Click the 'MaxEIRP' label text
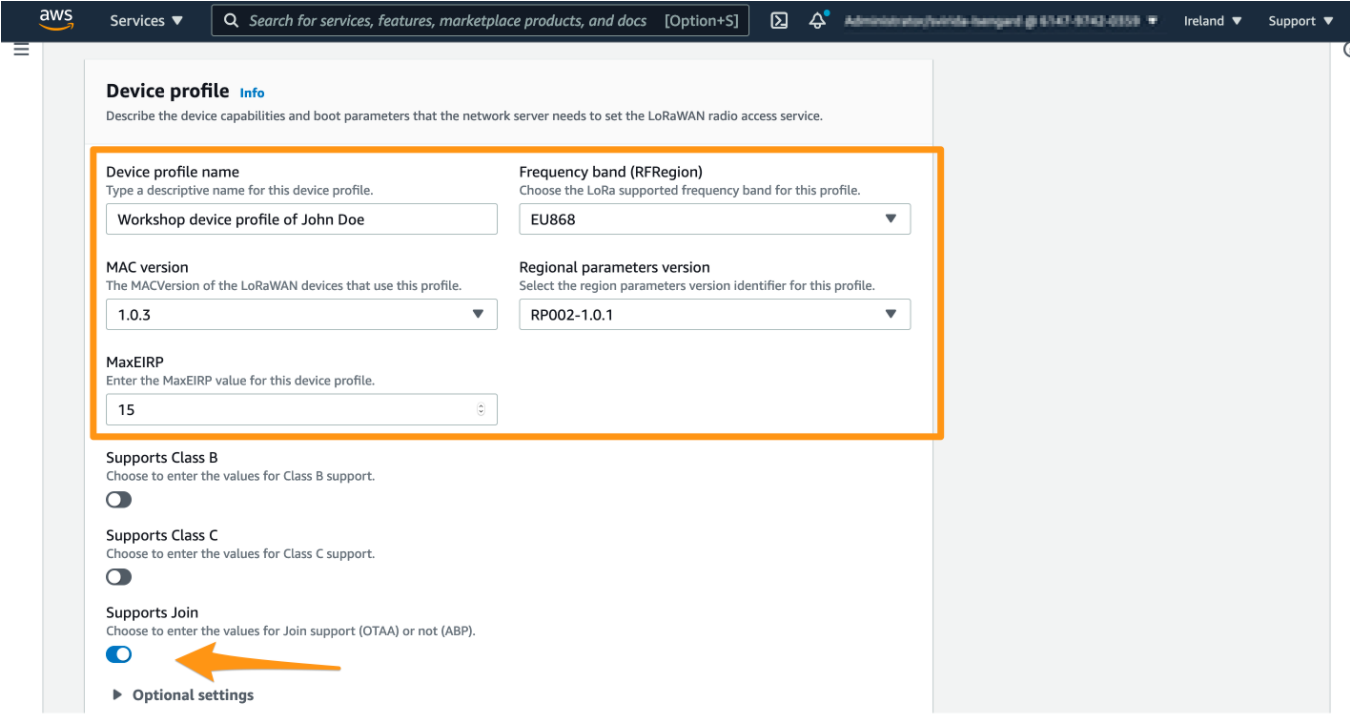This screenshot has width=1350, height=722. coord(134,362)
